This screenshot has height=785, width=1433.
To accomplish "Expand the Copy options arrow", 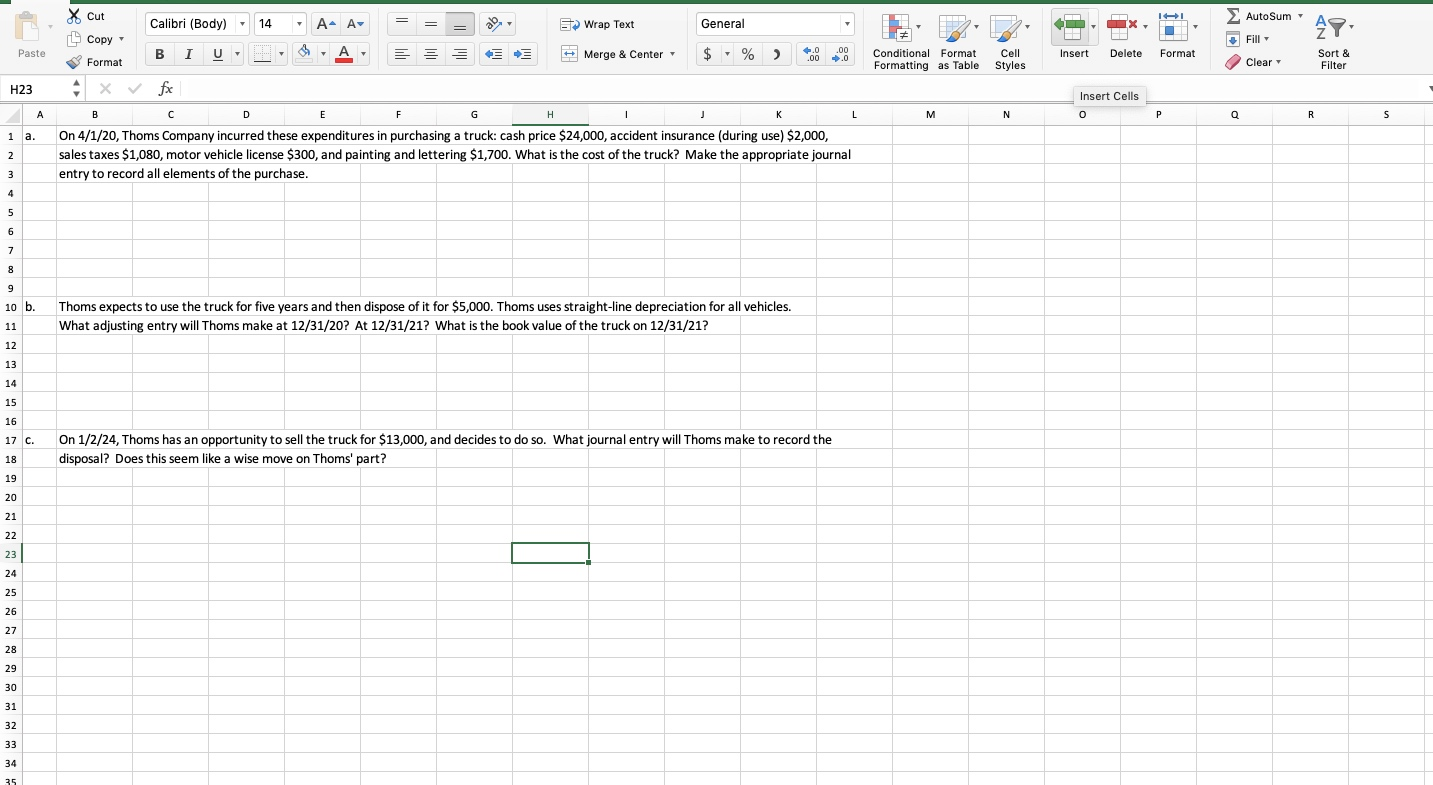I will click(x=121, y=39).
